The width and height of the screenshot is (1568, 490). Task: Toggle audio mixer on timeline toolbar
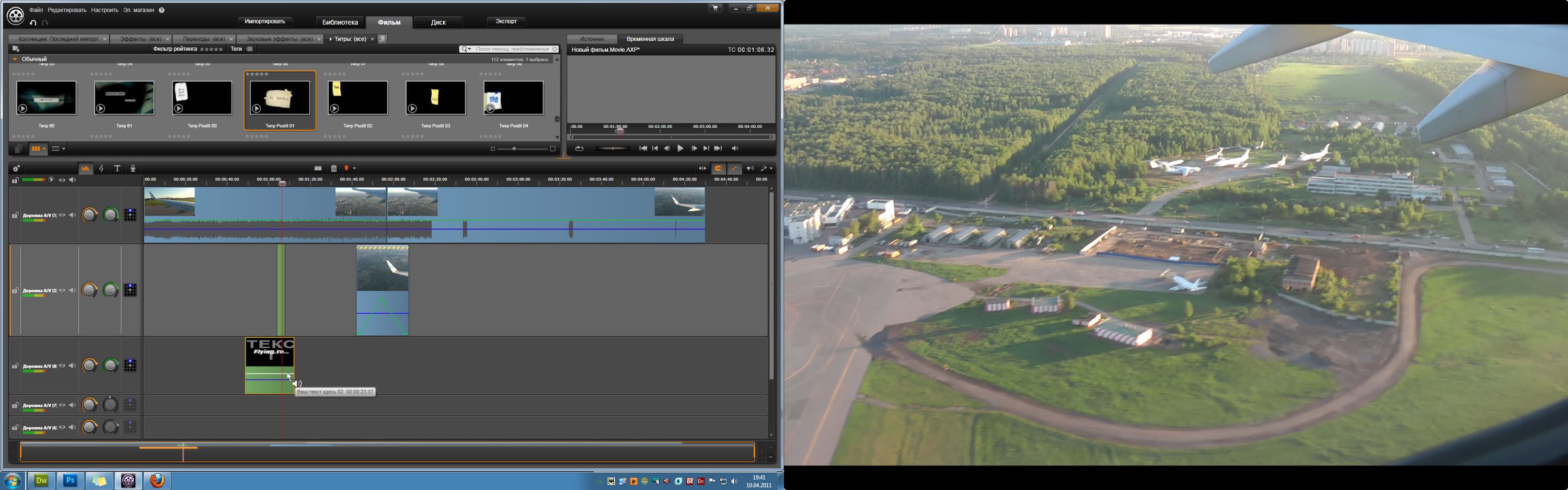[86, 168]
